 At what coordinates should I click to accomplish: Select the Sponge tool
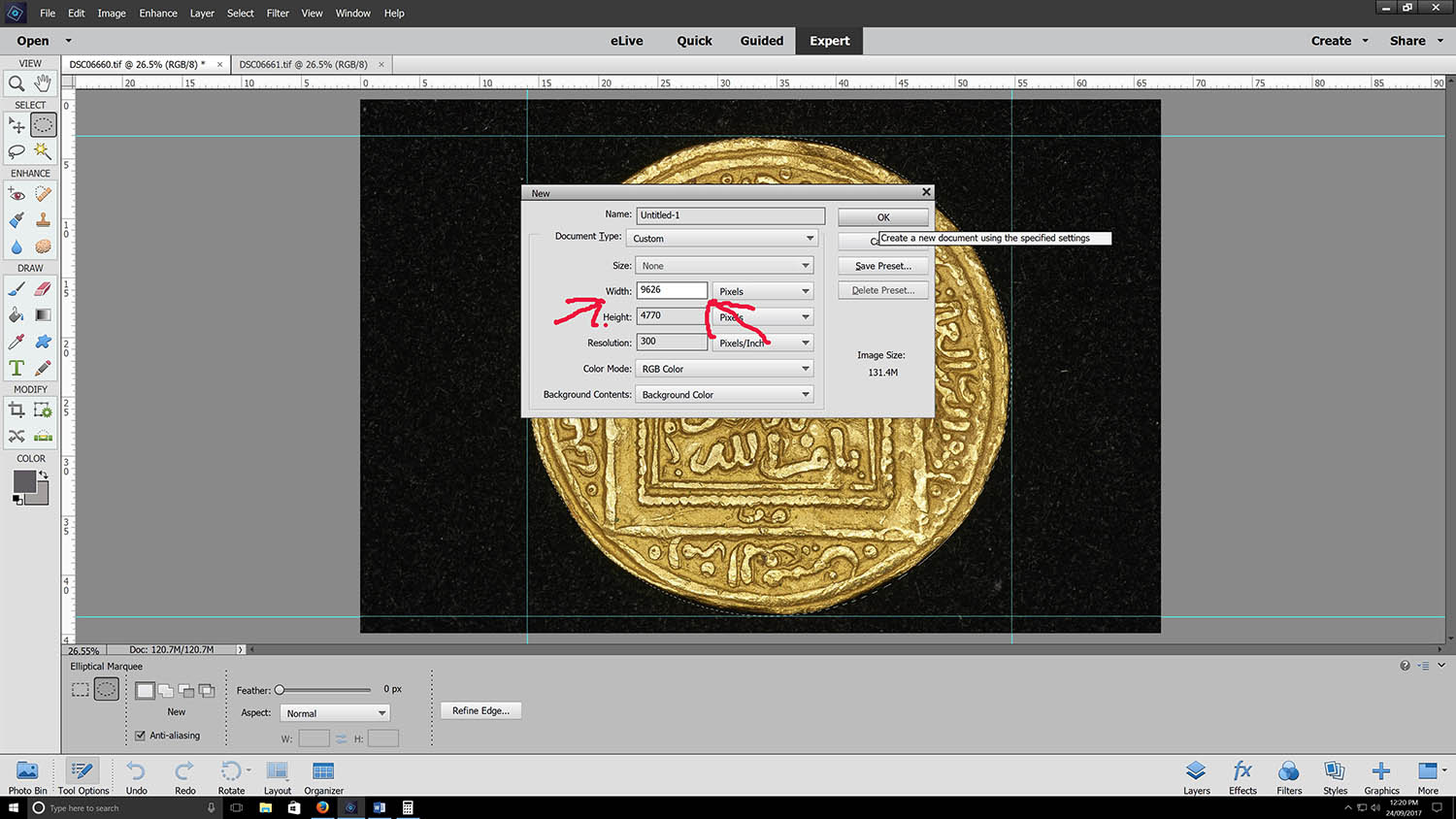pos(43,246)
